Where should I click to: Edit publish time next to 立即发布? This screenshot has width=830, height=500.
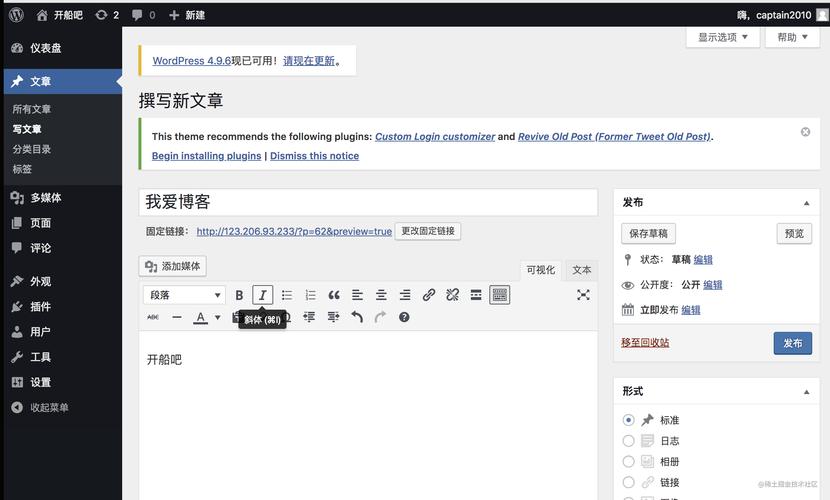[x=690, y=310]
